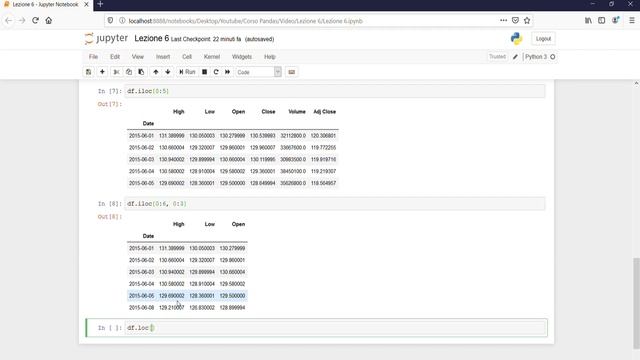Open the Firefox account icon
The width and height of the screenshot is (640, 360).
[x=615, y=20]
